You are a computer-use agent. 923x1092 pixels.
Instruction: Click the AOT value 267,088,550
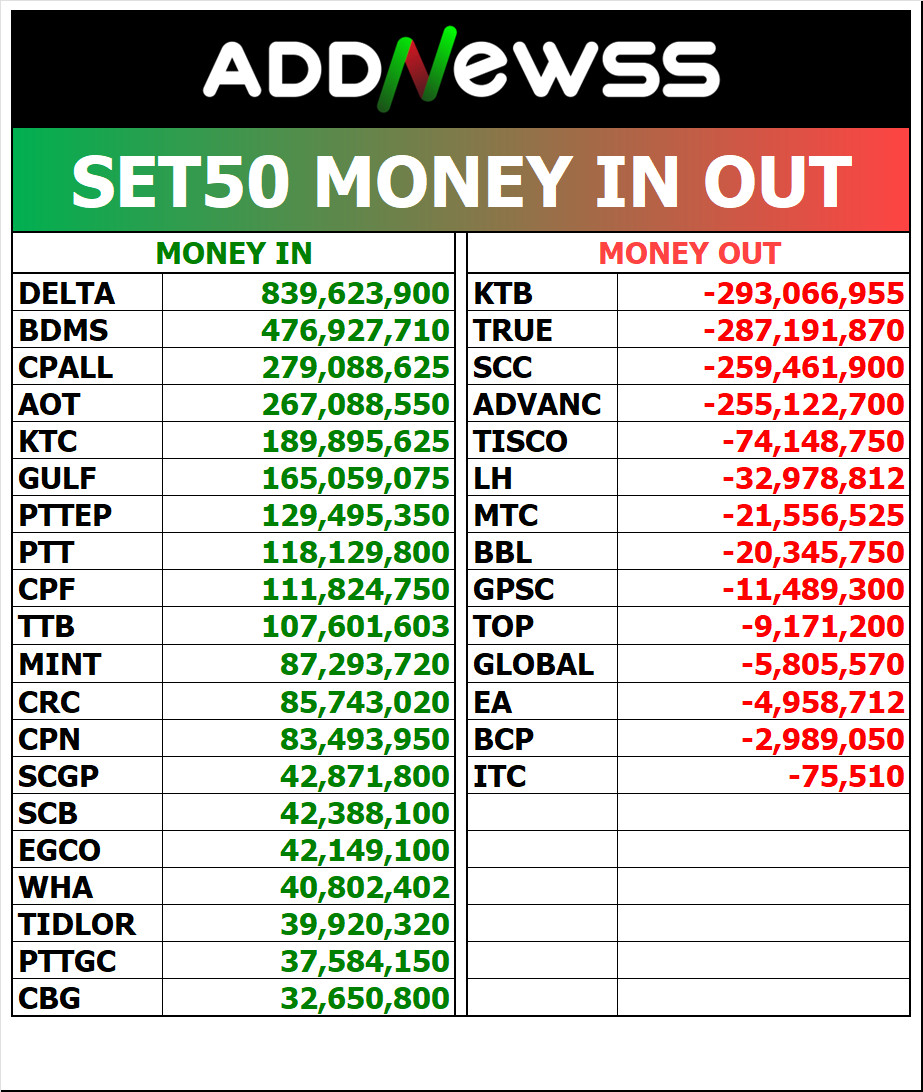[355, 405]
